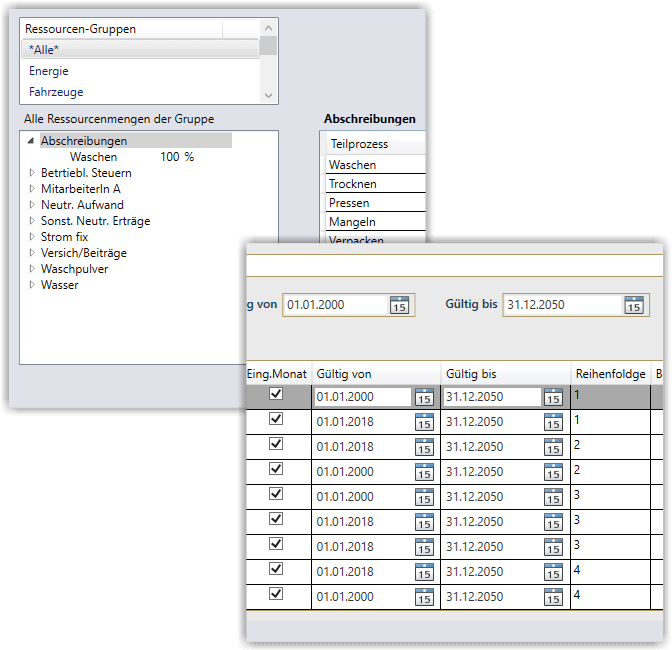
Task: Select Trocknen in Teilprozess table
Action: point(375,184)
